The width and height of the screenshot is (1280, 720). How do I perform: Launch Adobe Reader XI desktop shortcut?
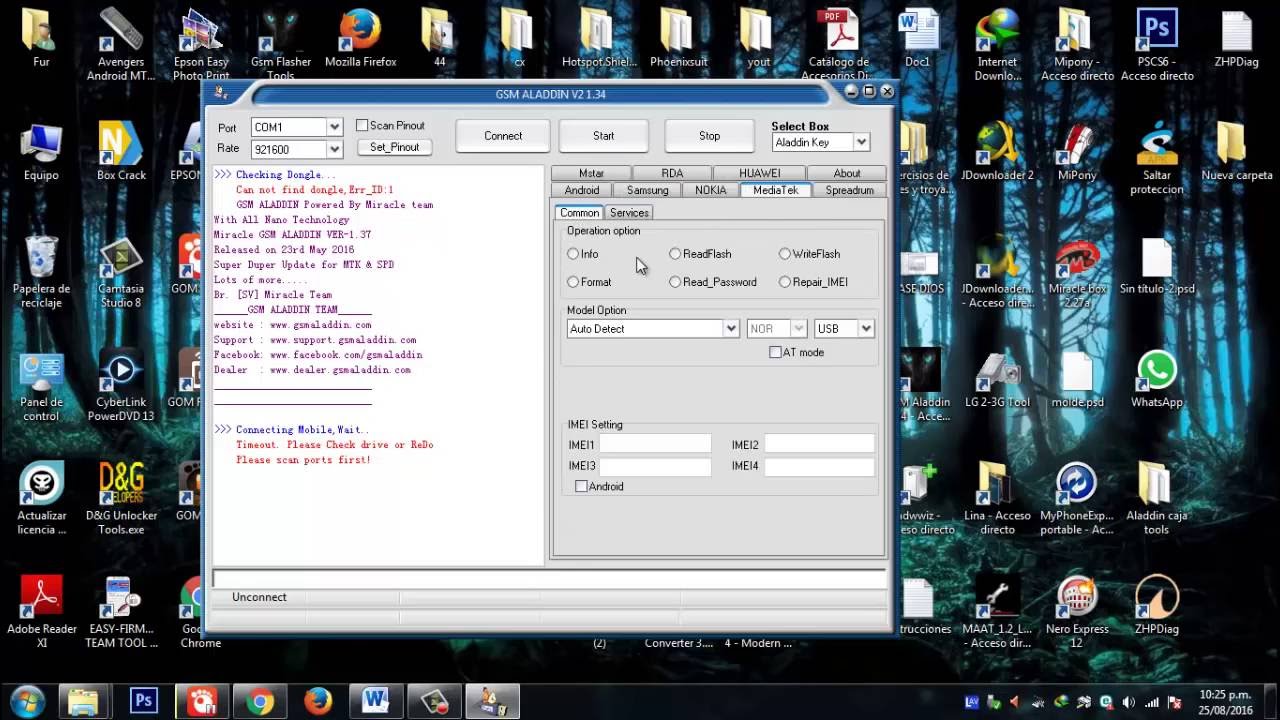pos(41,612)
